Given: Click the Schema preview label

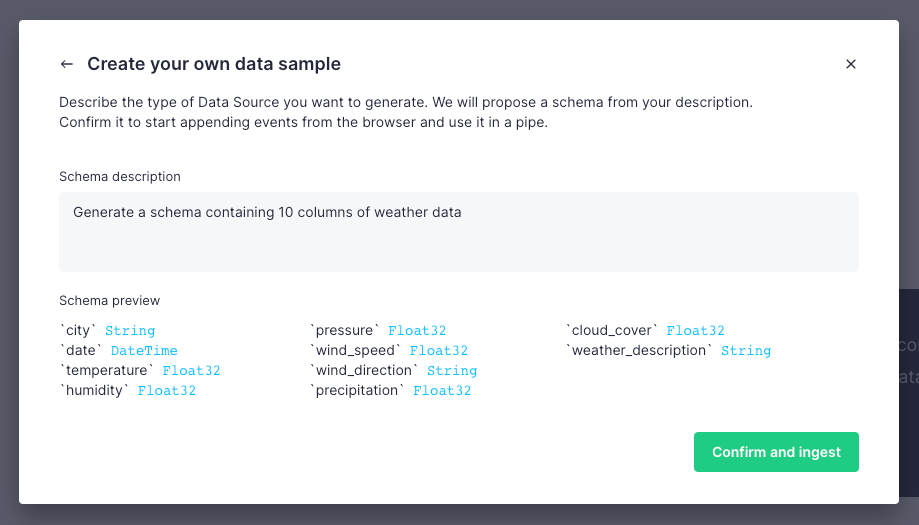Looking at the screenshot, I should 109,300.
